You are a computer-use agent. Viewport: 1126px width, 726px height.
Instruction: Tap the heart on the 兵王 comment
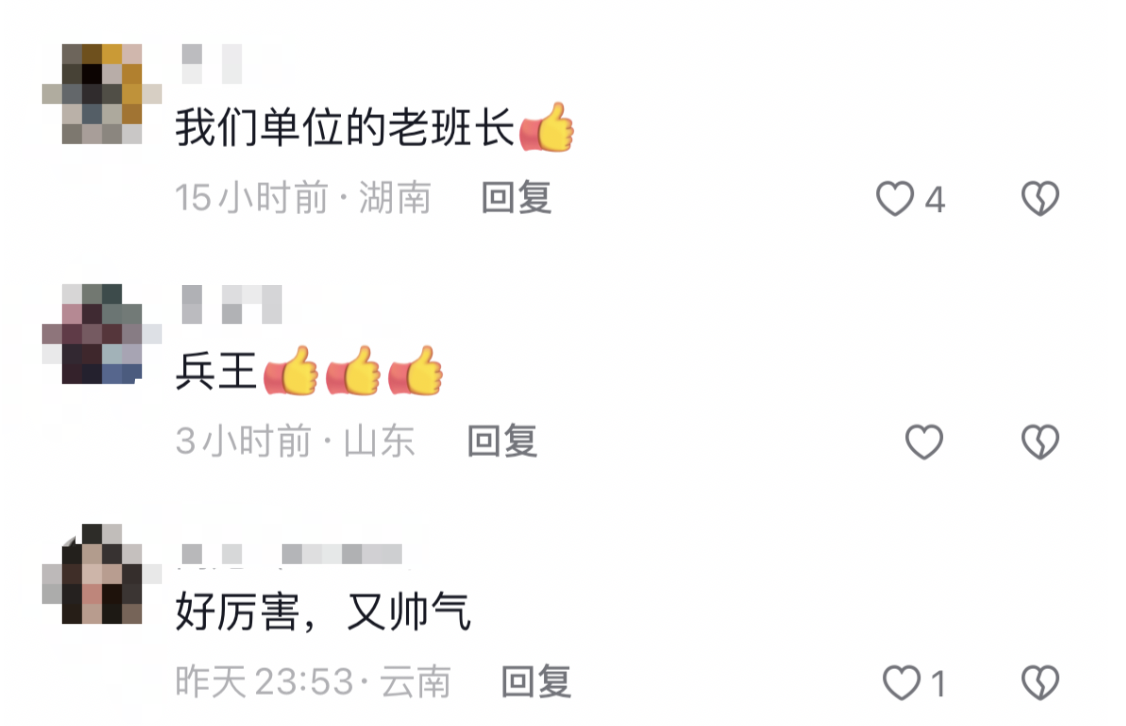924,442
